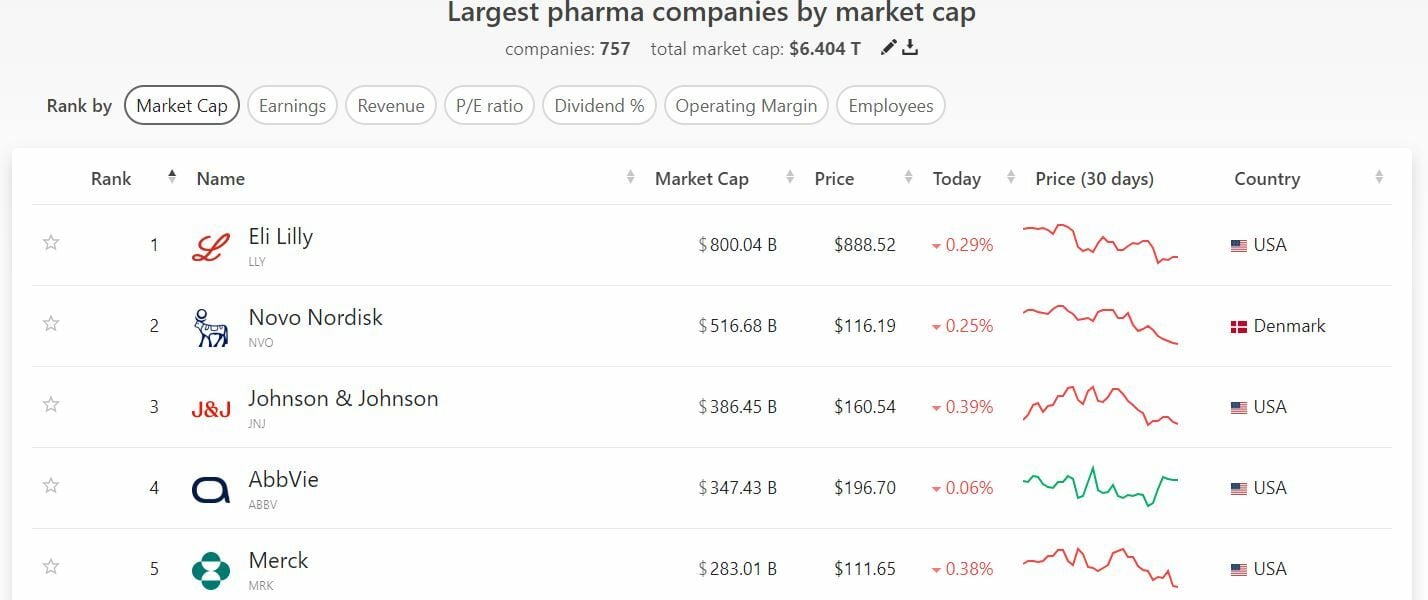Image resolution: width=1428 pixels, height=600 pixels.
Task: Toggle favorite star for AbbVie
Action: (x=51, y=486)
